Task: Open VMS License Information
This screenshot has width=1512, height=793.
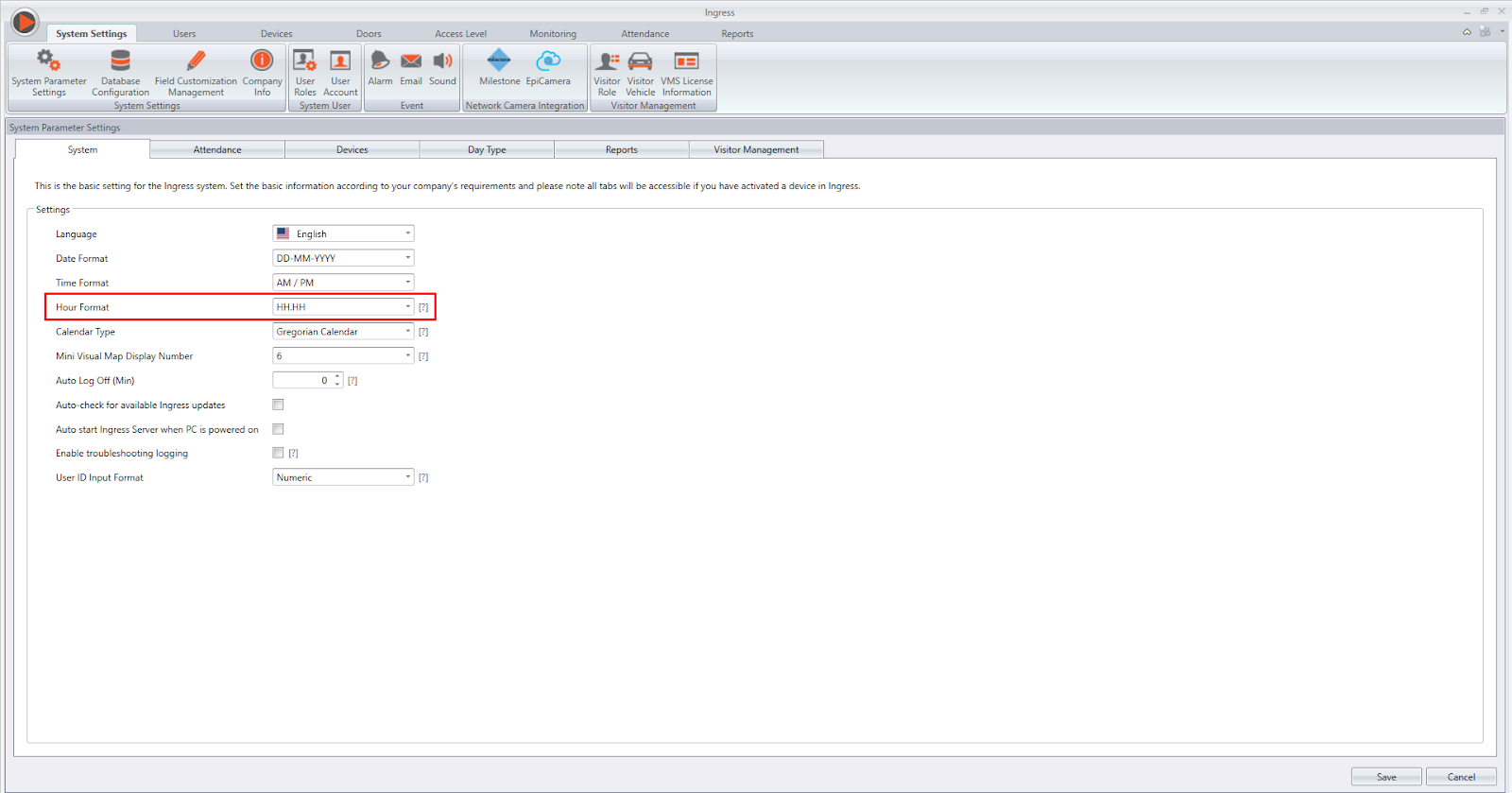Action: (687, 73)
